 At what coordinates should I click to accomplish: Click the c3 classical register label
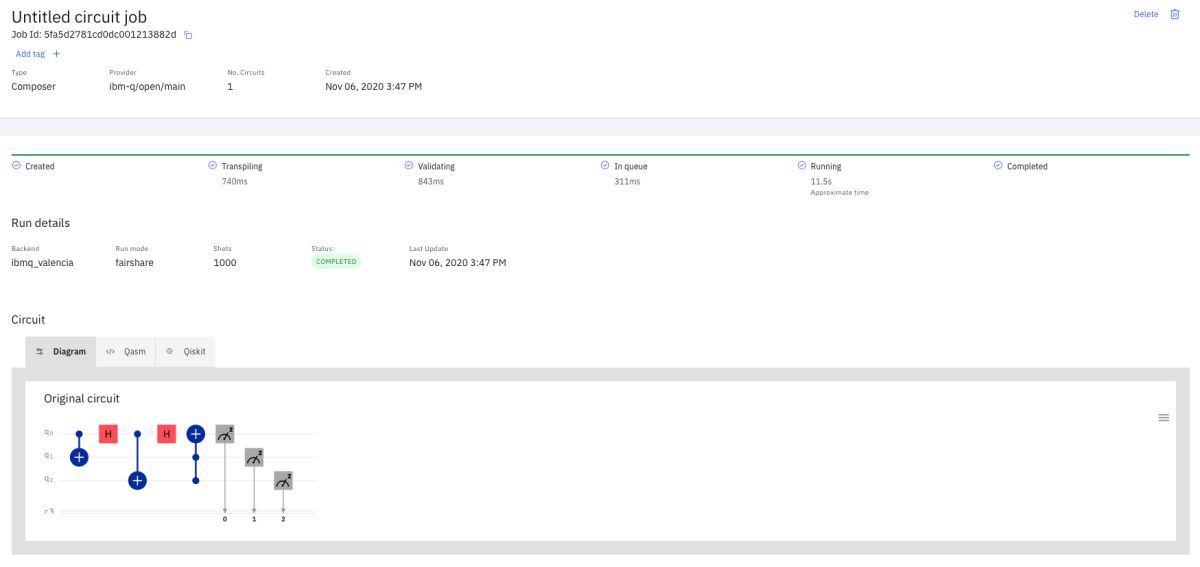pyautogui.click(x=48, y=511)
